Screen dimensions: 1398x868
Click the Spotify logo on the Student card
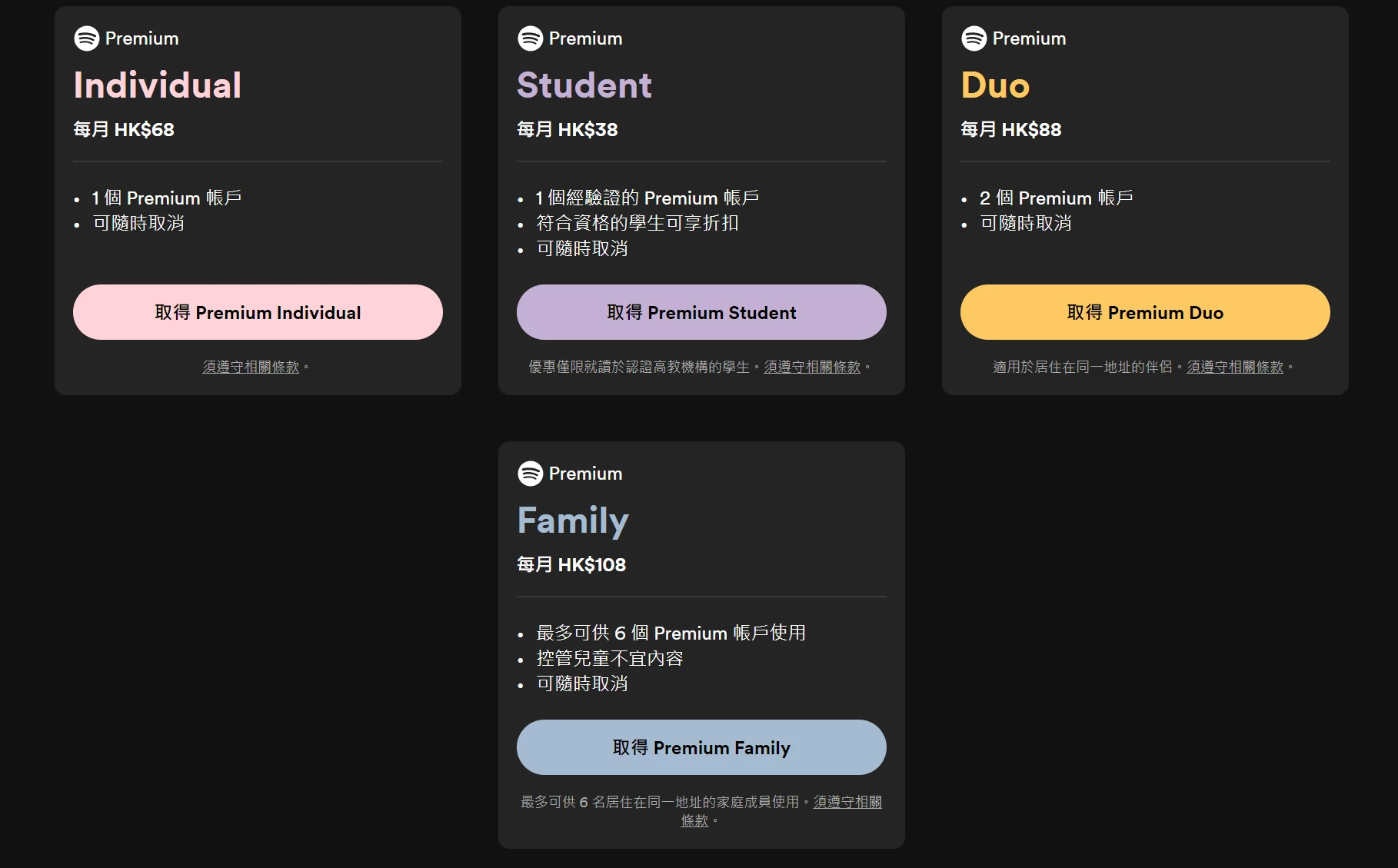coord(531,38)
